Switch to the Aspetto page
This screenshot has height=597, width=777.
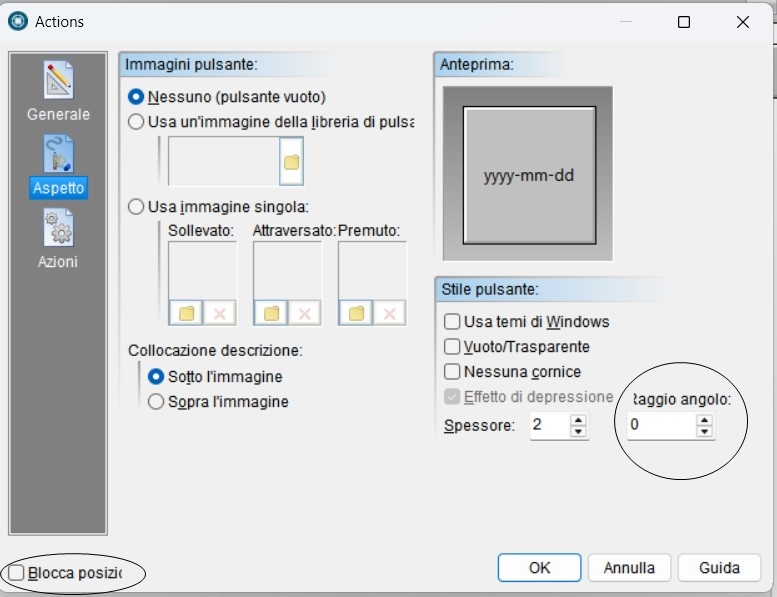(58, 167)
